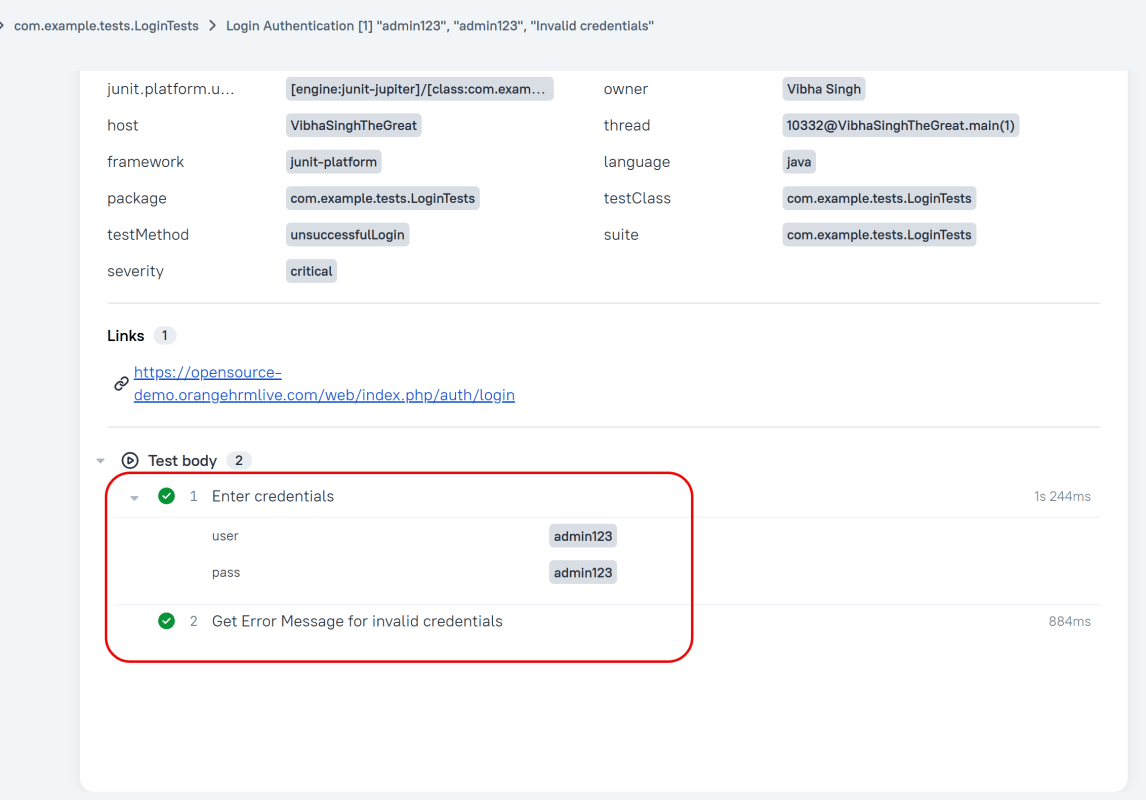Click the unsuccessfulLogin testMethod tag
Screen dimensions: 1146x800
(x=347, y=235)
